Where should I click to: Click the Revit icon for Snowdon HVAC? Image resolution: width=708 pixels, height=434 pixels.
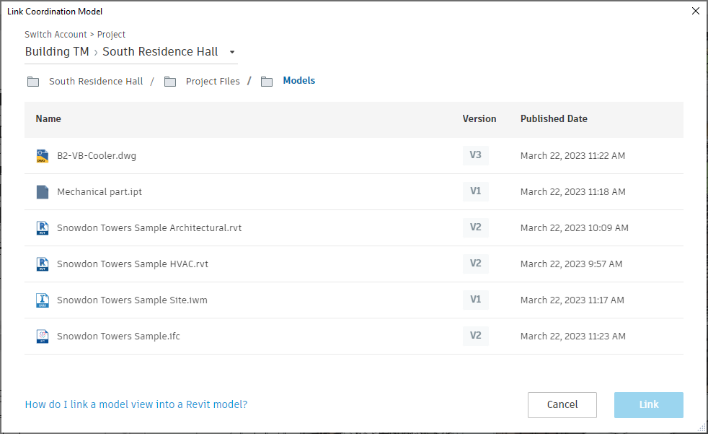click(42, 264)
